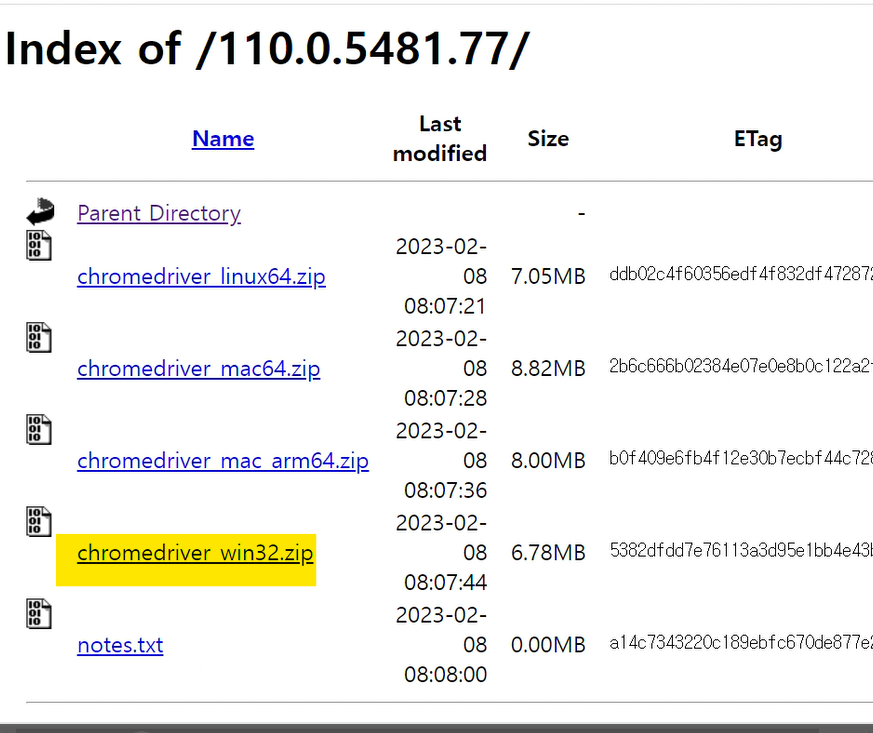873x733 pixels.
Task: Download chromedriver_linux64.zip
Action: coord(201,277)
